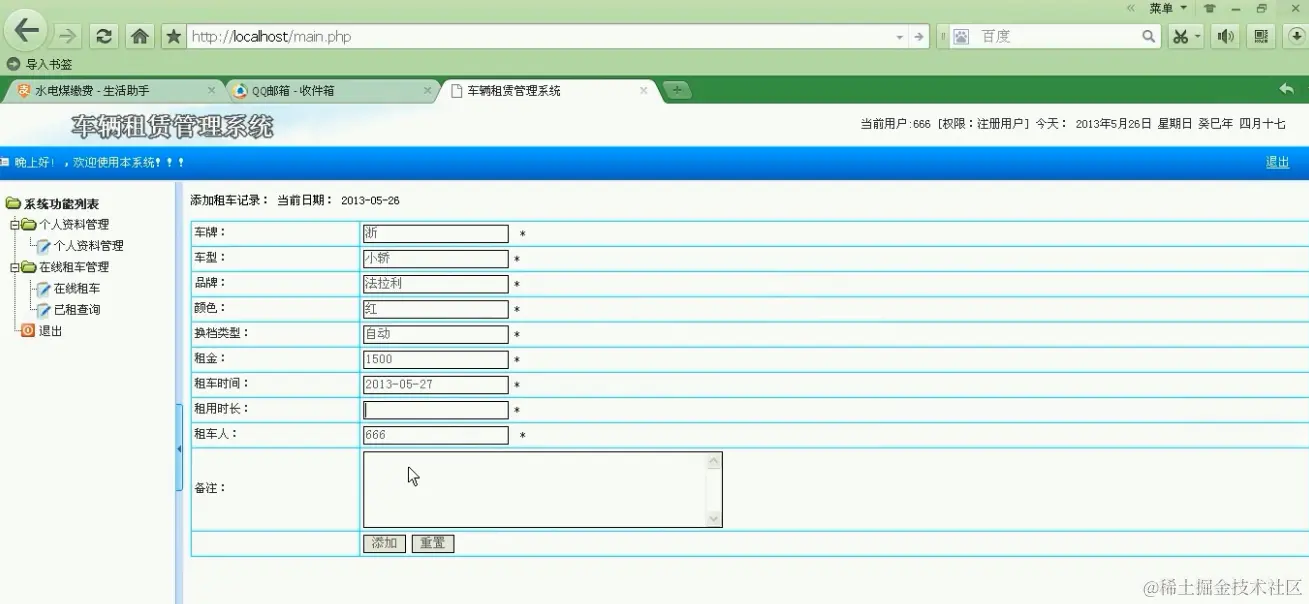This screenshot has height=604, width=1309.
Task: Open the downloads manager icon
Action: click(x=1295, y=36)
